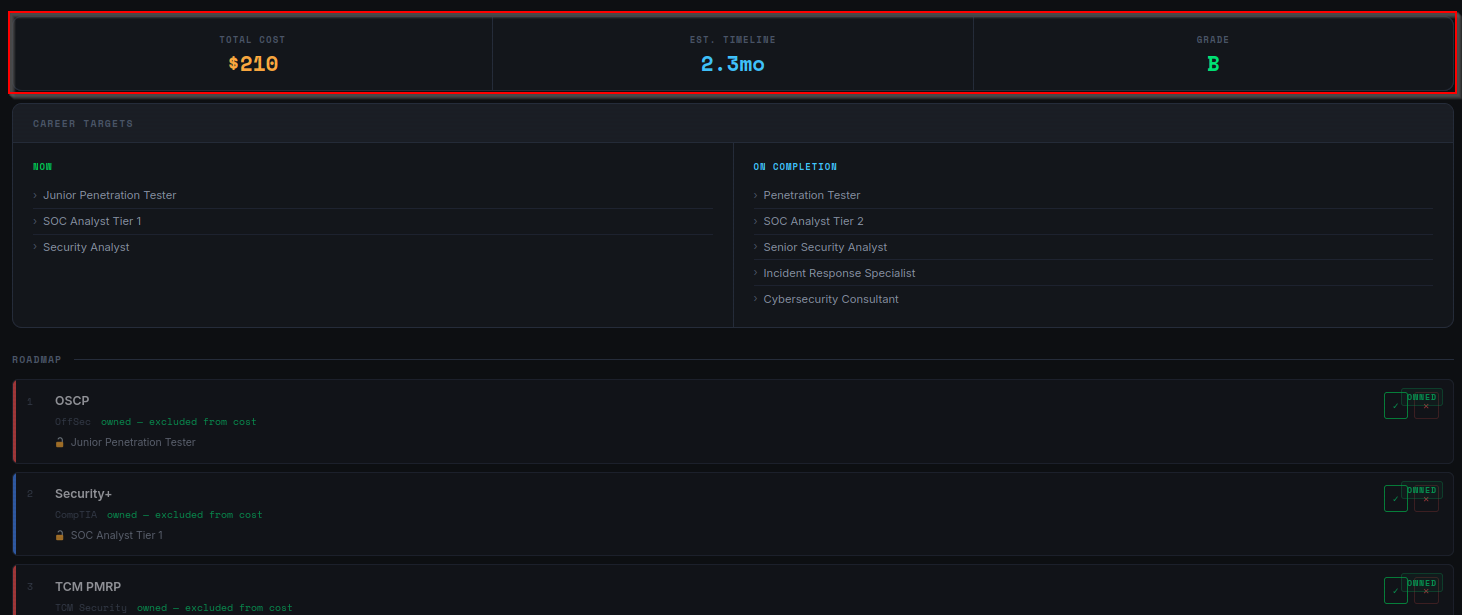
Task: Open the Total Cost $210 stat panel
Action: click(253, 54)
